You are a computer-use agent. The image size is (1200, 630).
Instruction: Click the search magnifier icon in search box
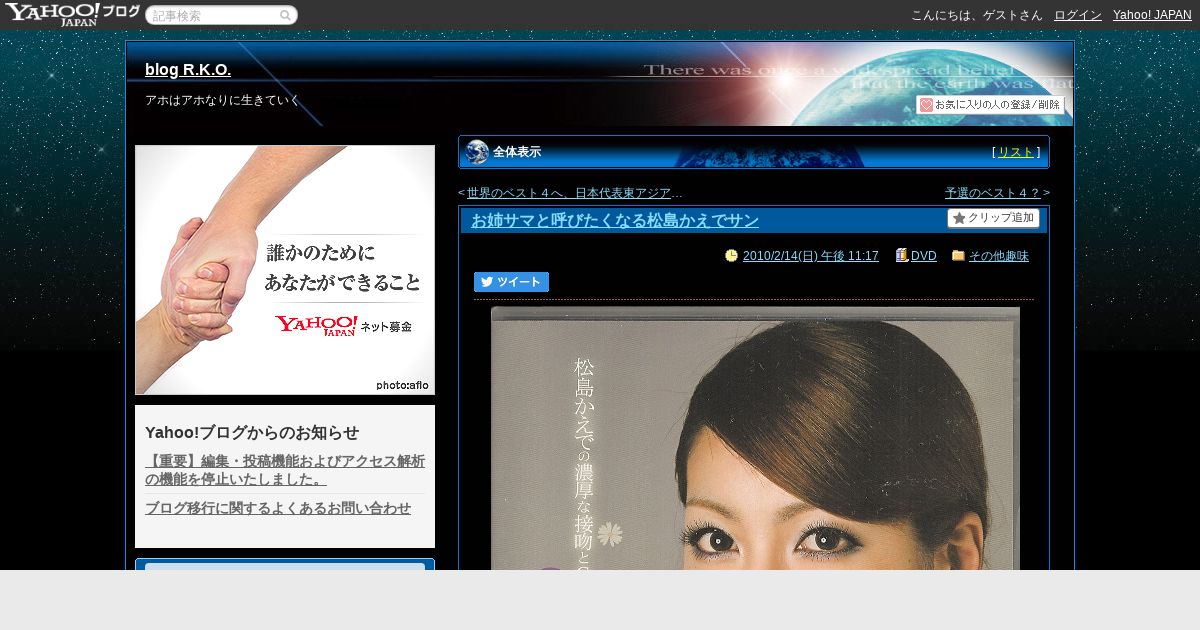pos(285,15)
